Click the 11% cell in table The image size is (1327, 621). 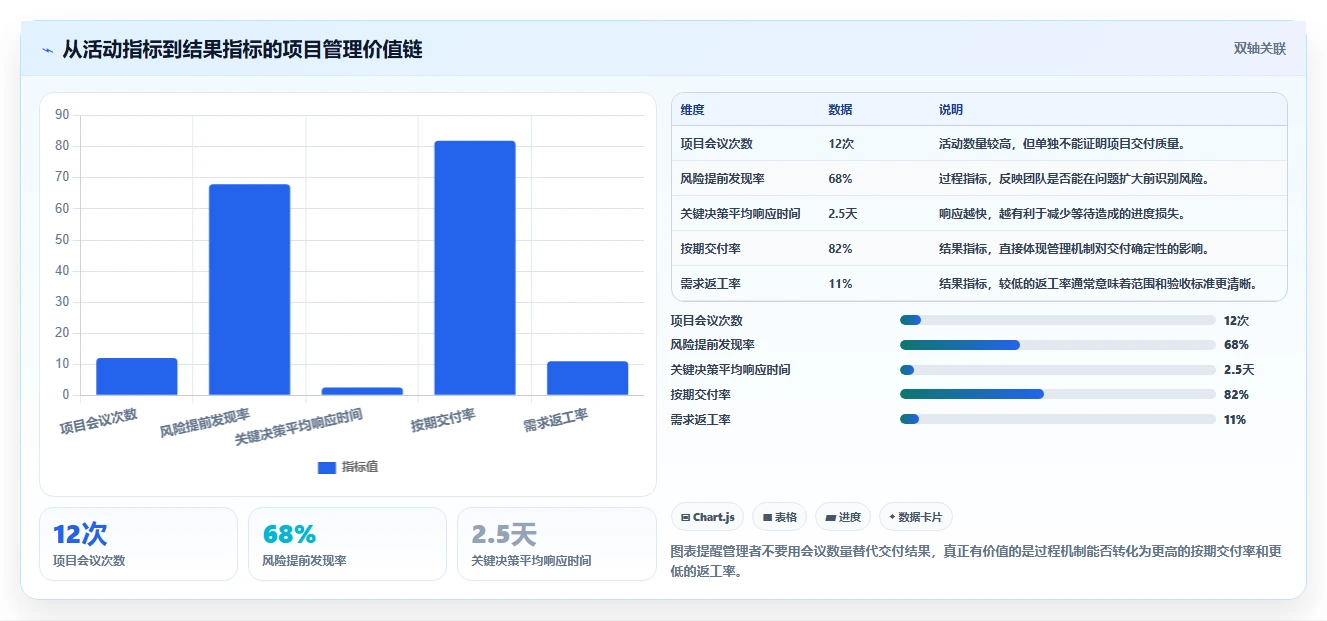[x=840, y=284]
